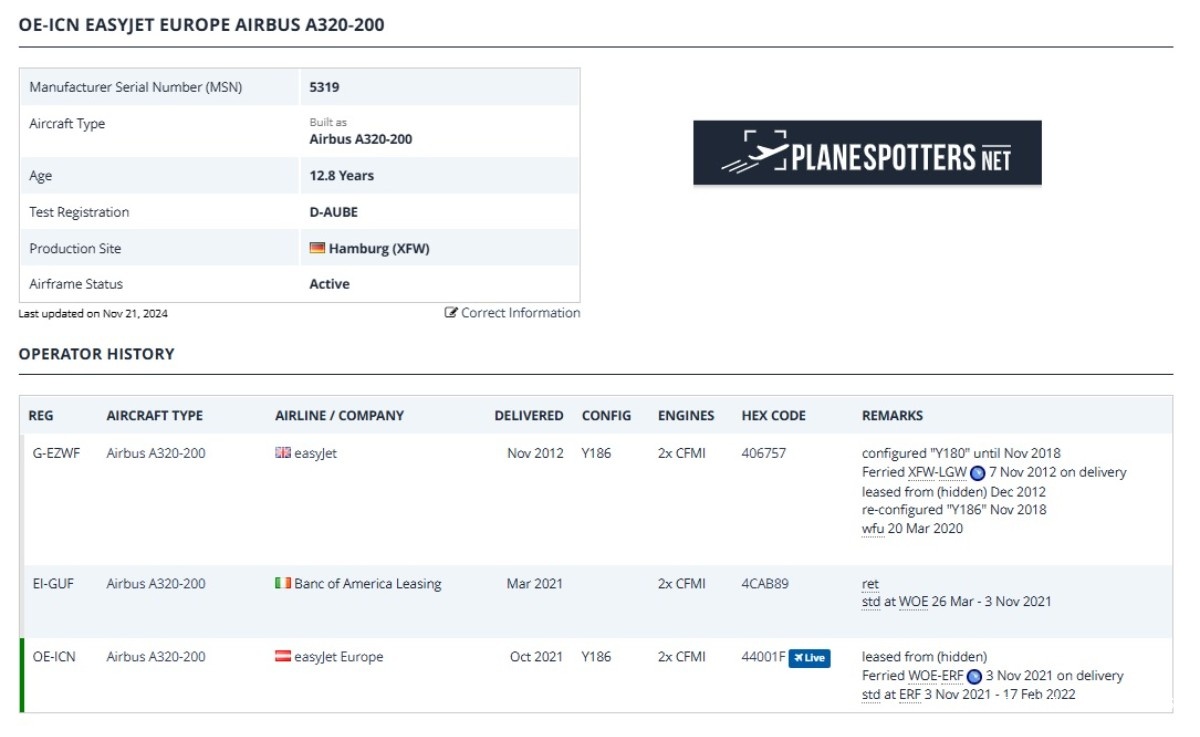Click the Planespotters.net logo banner
Image resolution: width=1200 pixels, height=737 pixels.
click(867, 153)
